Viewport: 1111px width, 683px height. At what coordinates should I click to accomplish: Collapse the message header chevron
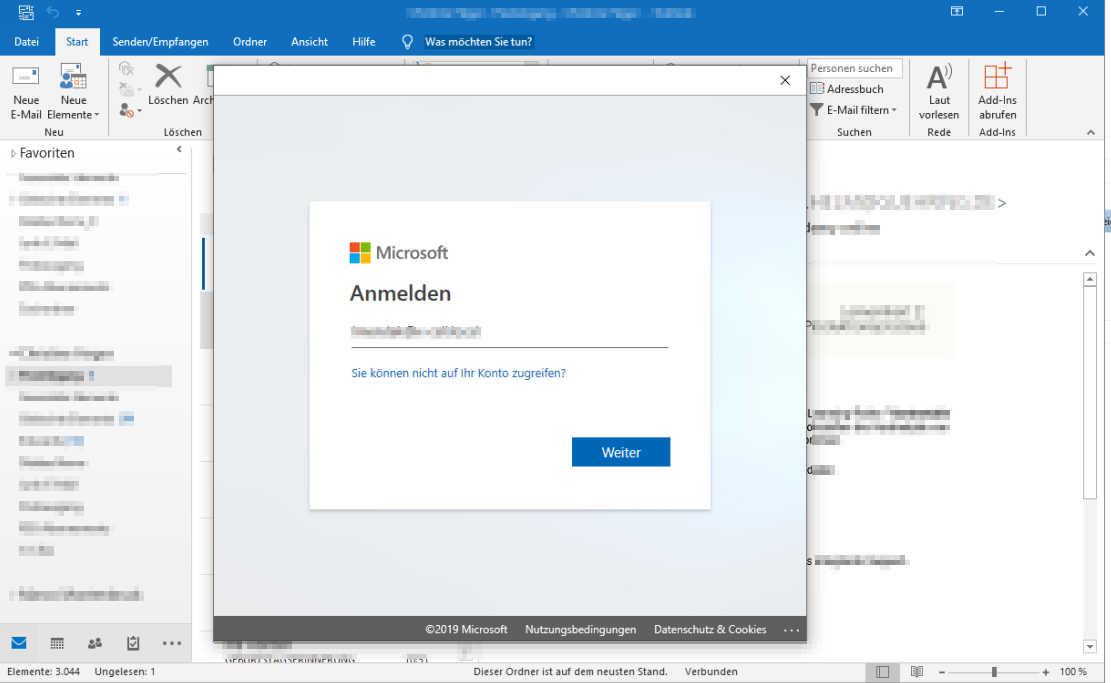(1090, 253)
